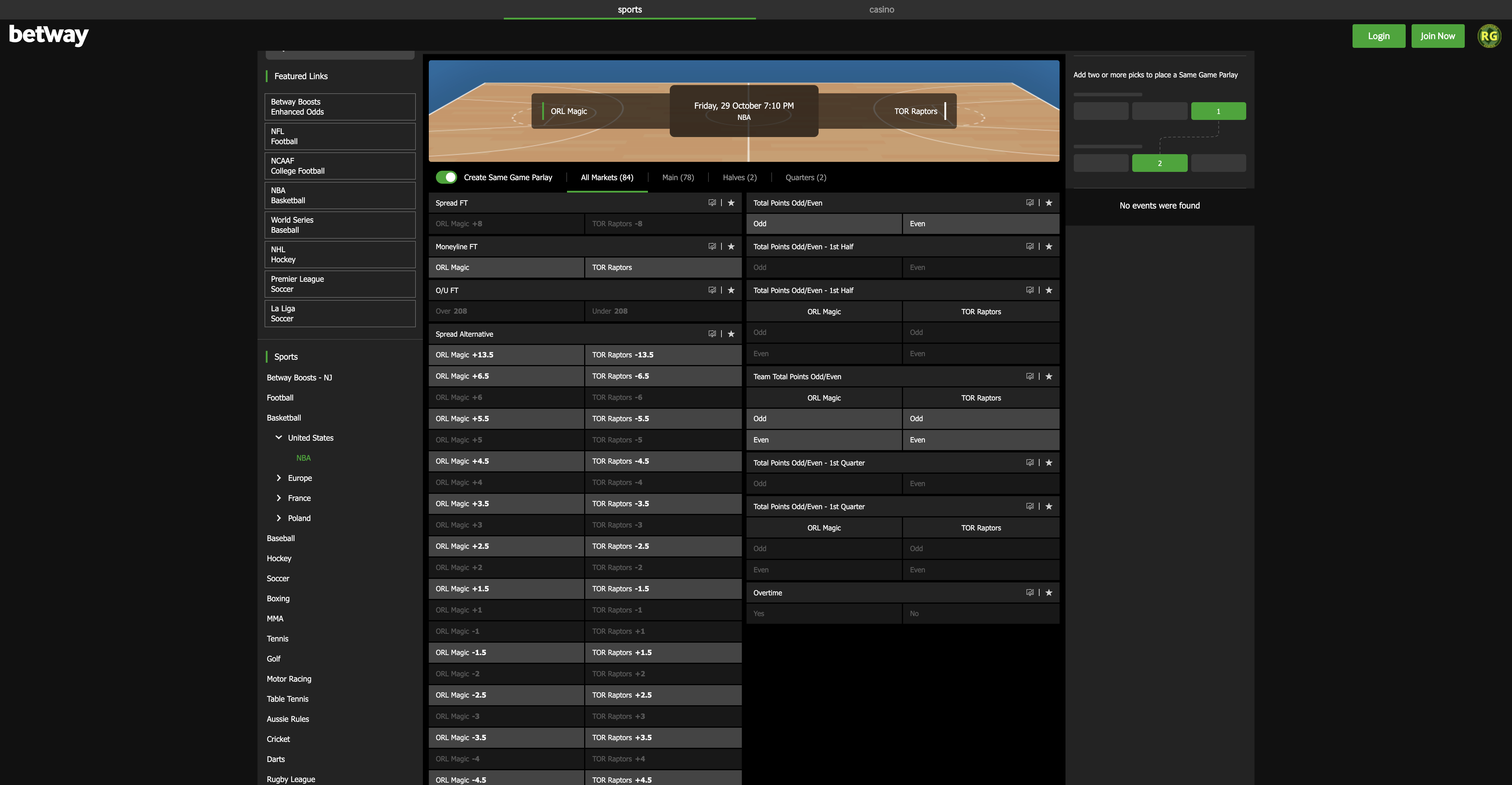
Task: Switch to the Halves (2) tab
Action: pos(739,177)
